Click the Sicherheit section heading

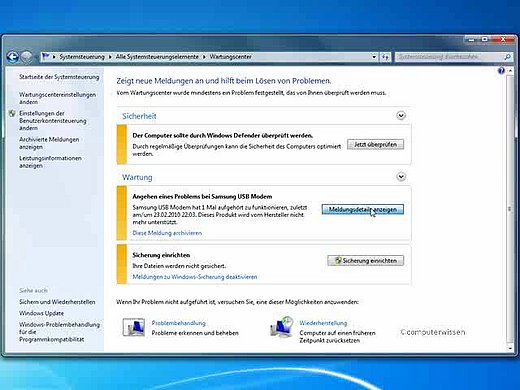(x=139, y=116)
